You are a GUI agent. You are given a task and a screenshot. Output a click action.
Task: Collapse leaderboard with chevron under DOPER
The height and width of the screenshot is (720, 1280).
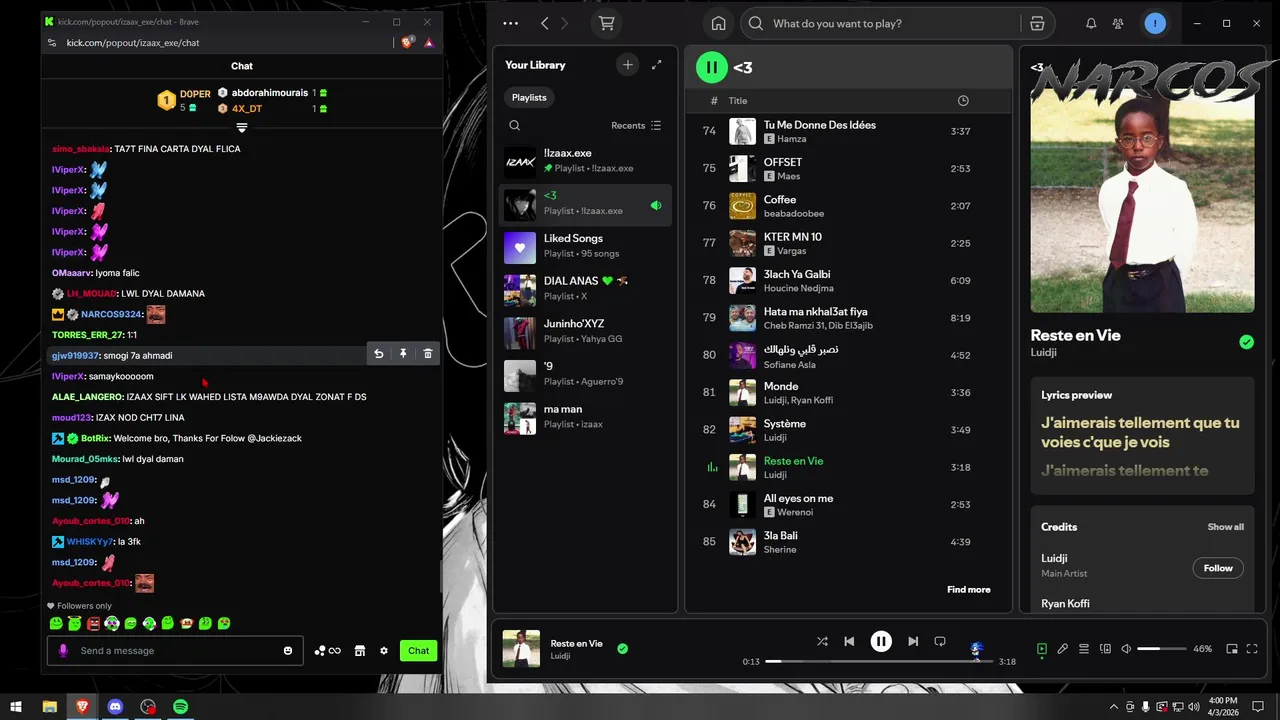coord(241,127)
